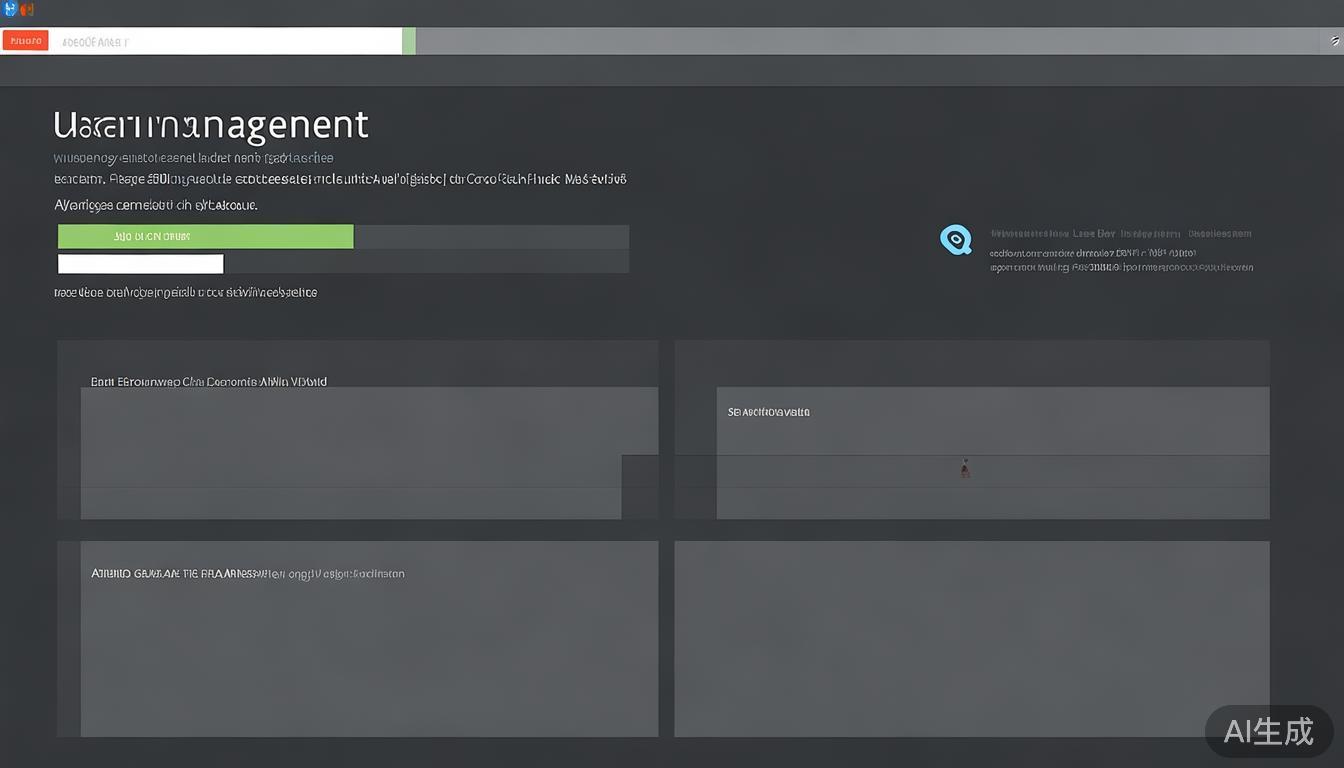Open the bottom-left panel header text
This screenshot has height=768, width=1344.
247,574
